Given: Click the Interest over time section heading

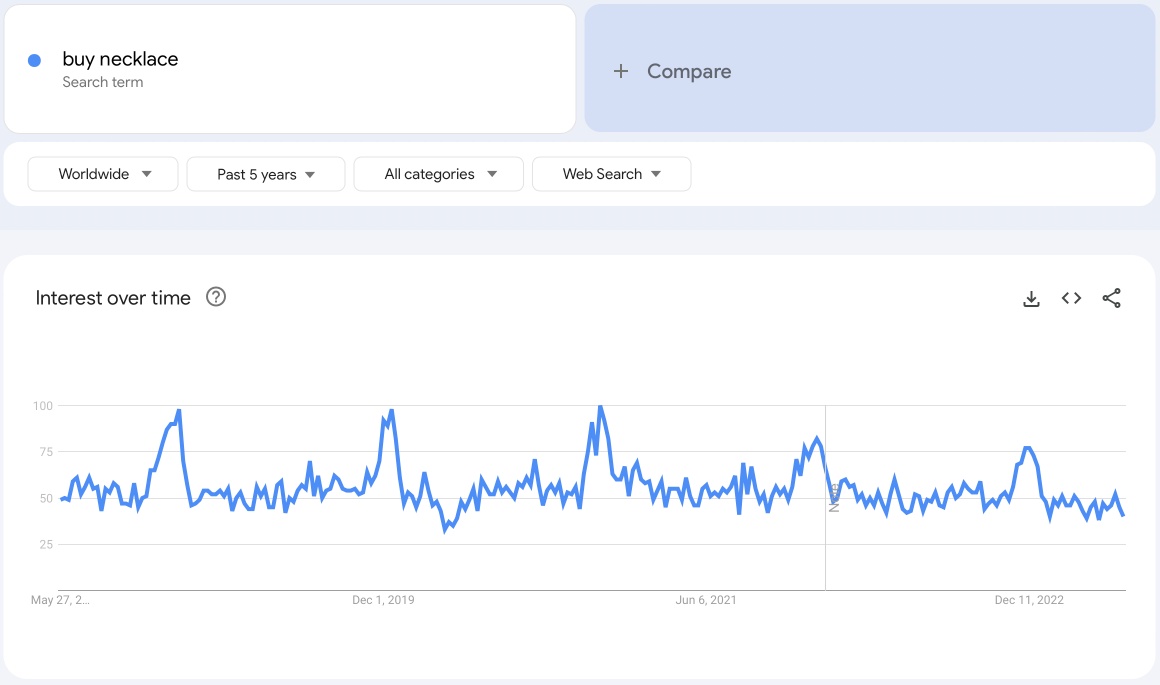Looking at the screenshot, I should (113, 297).
